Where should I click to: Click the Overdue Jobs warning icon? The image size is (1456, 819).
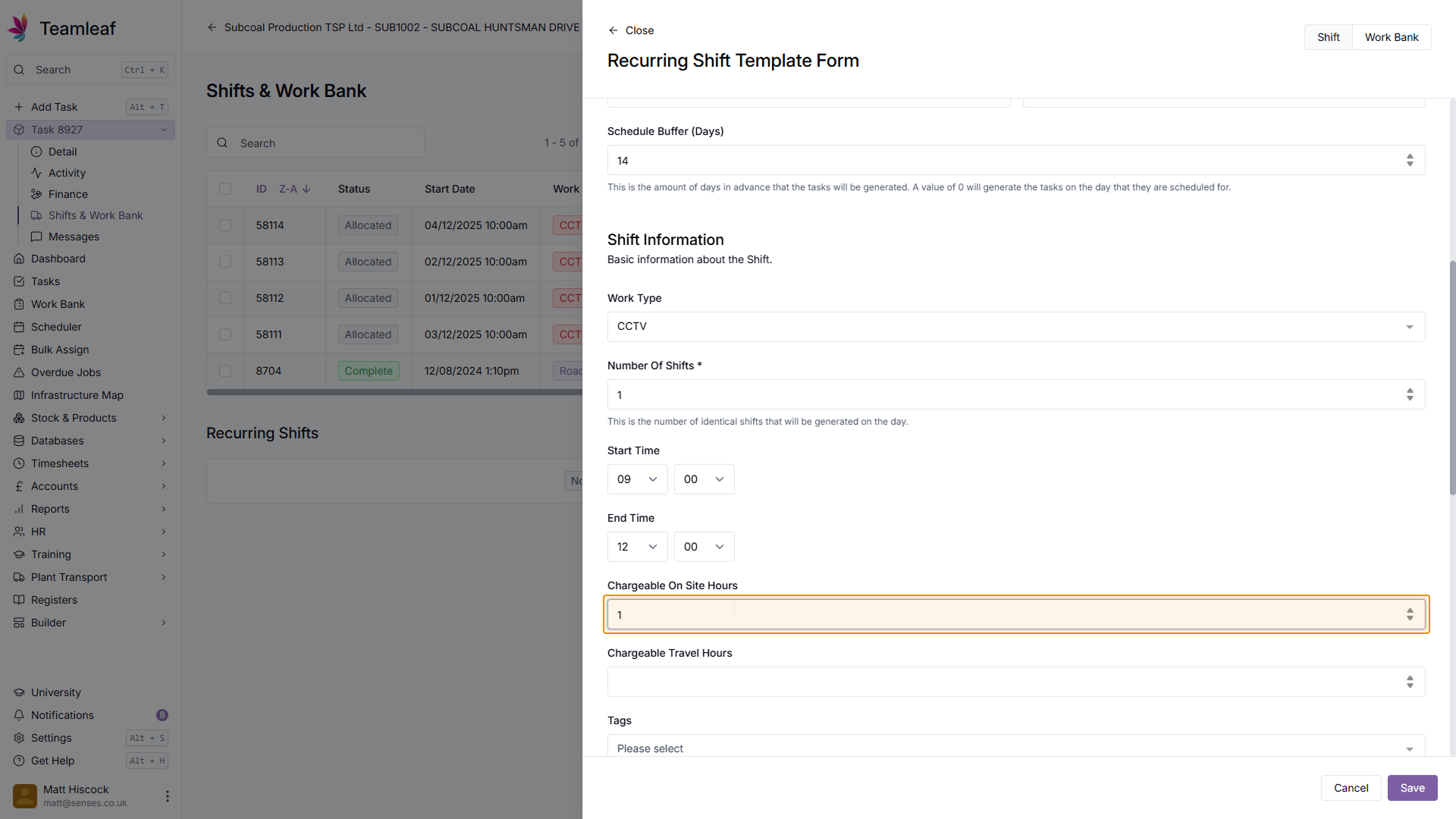click(19, 372)
